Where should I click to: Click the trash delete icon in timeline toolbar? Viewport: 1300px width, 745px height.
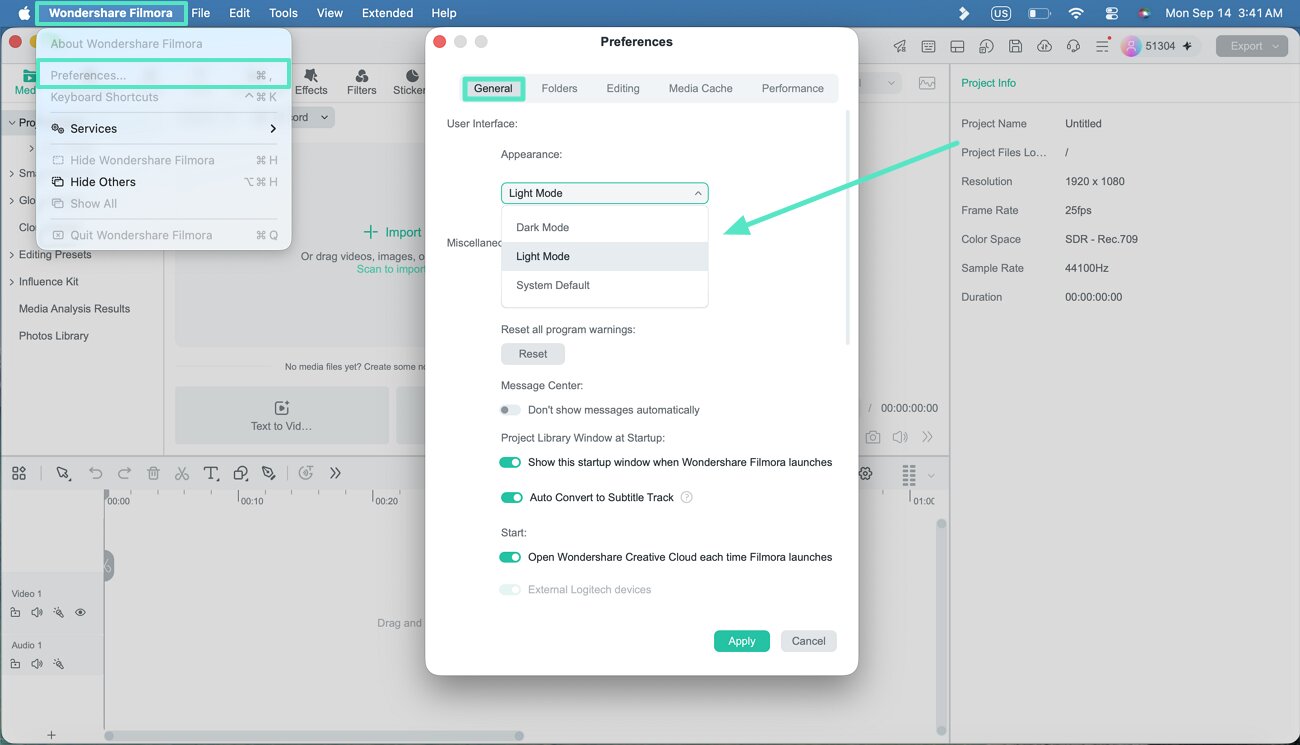pyautogui.click(x=153, y=473)
